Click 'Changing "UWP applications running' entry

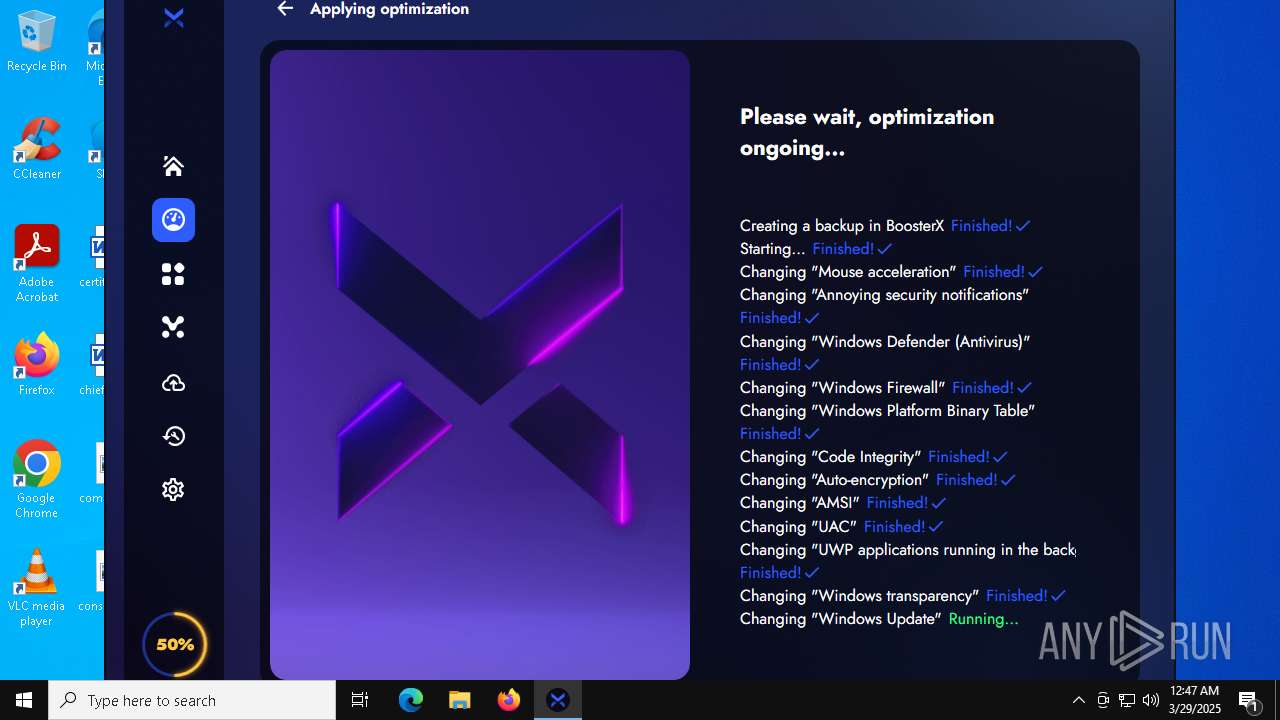908,550
